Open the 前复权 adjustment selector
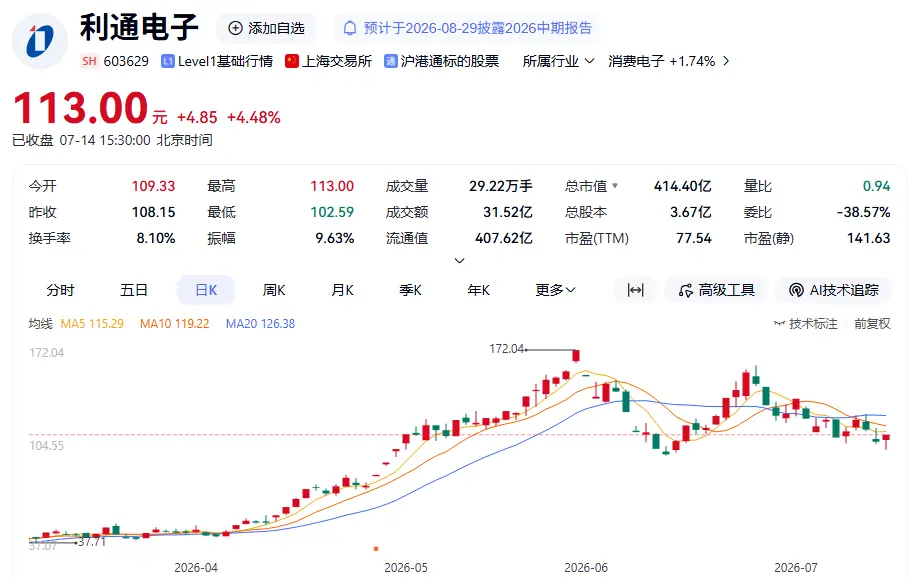This screenshot has width=915, height=579. [x=872, y=323]
